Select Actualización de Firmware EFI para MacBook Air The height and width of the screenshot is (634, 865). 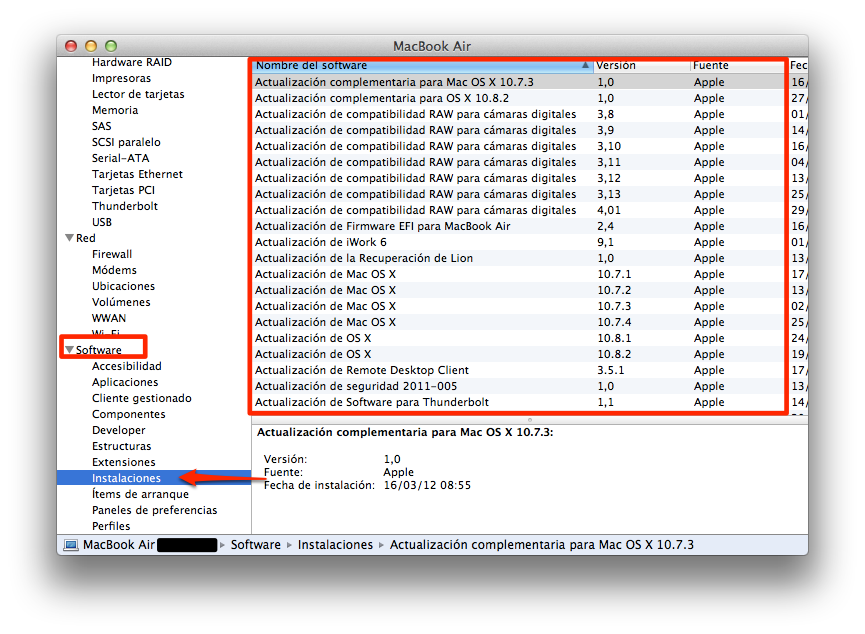coord(382,226)
